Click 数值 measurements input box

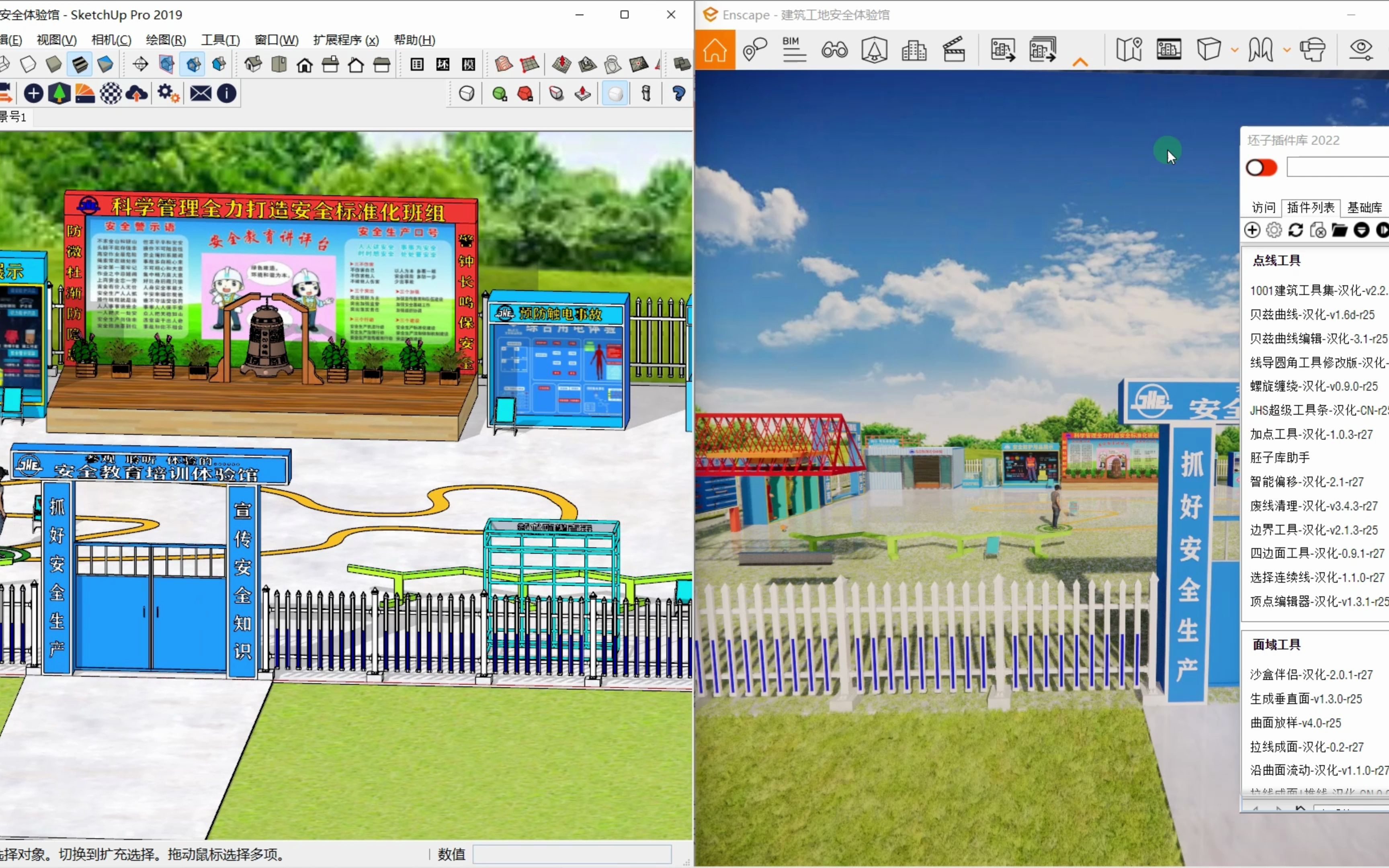coord(572,854)
